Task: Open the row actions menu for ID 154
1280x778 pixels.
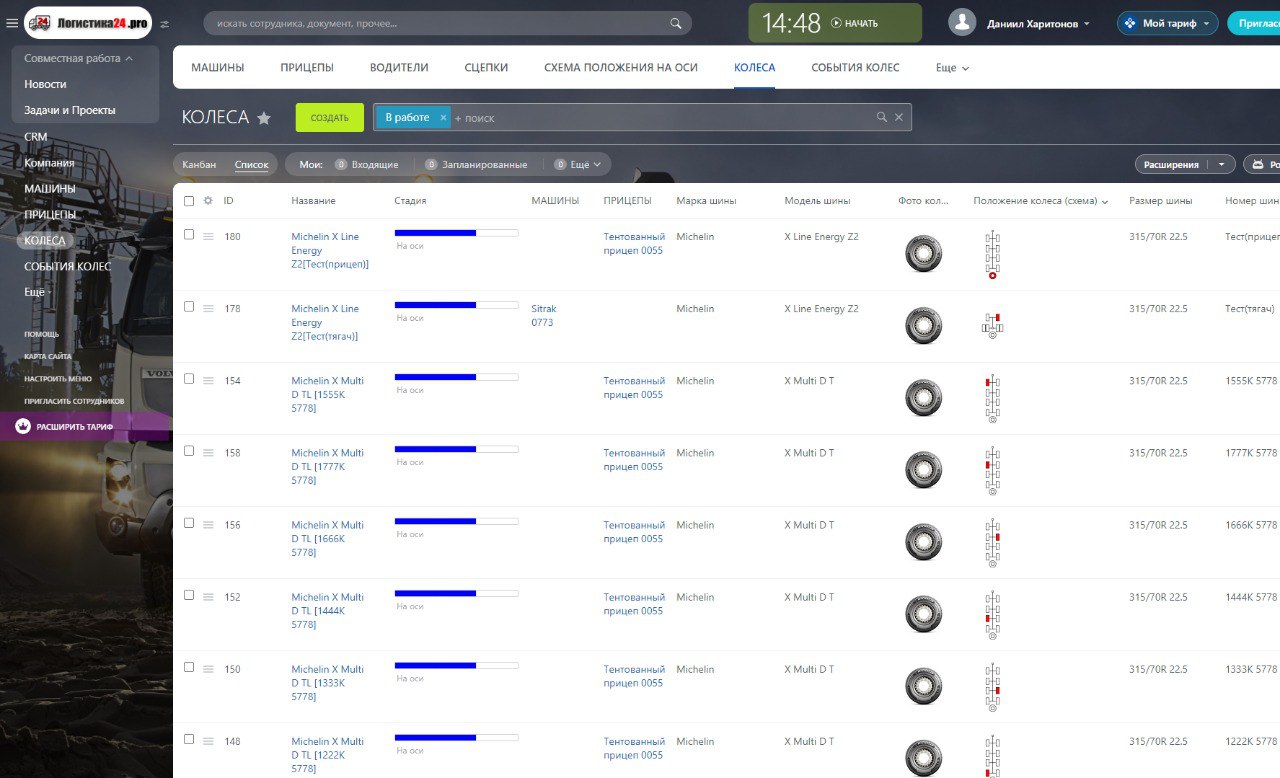Action: coord(208,381)
